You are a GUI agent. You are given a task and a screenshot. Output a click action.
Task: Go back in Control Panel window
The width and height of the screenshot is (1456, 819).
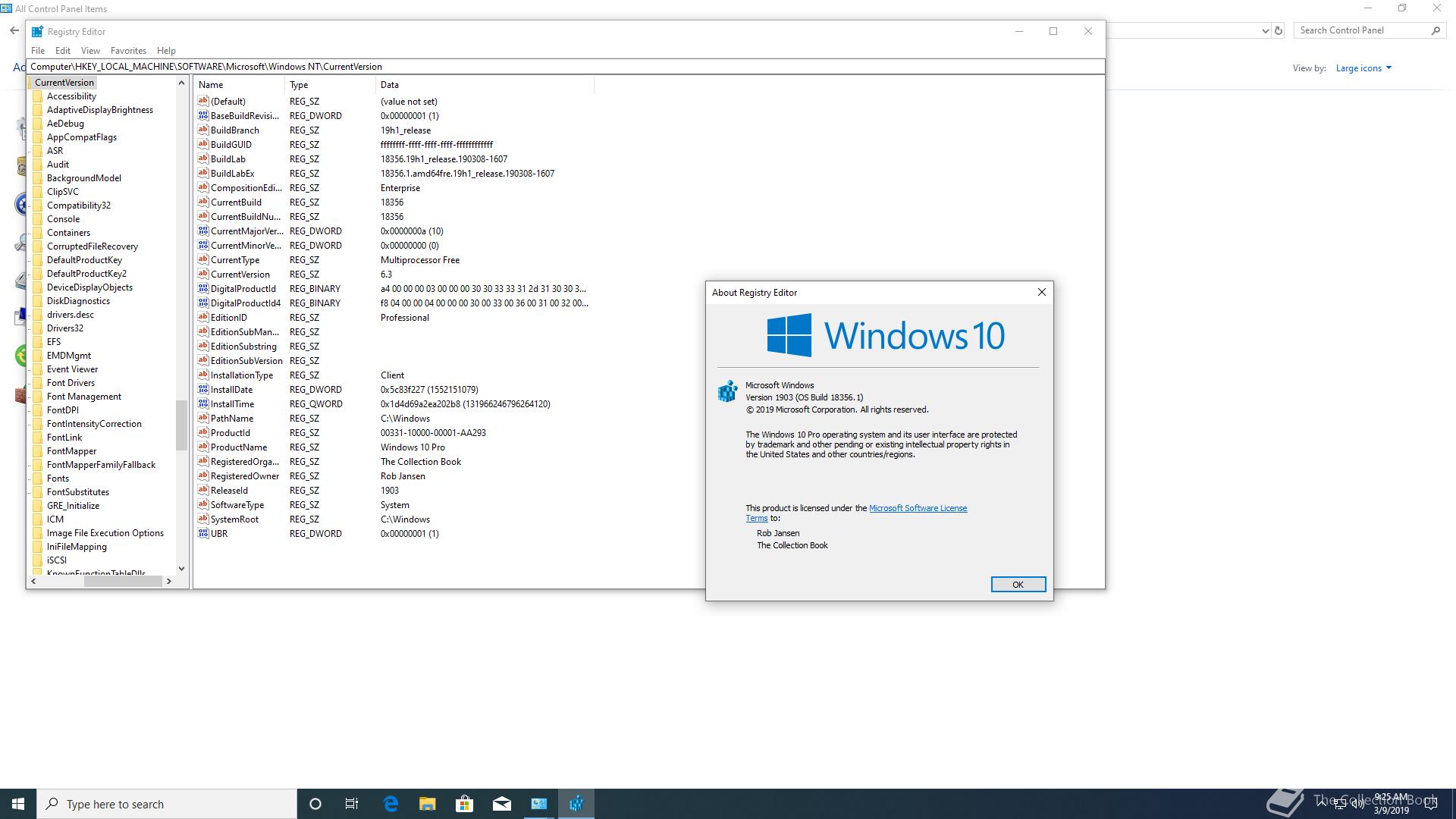point(14,30)
